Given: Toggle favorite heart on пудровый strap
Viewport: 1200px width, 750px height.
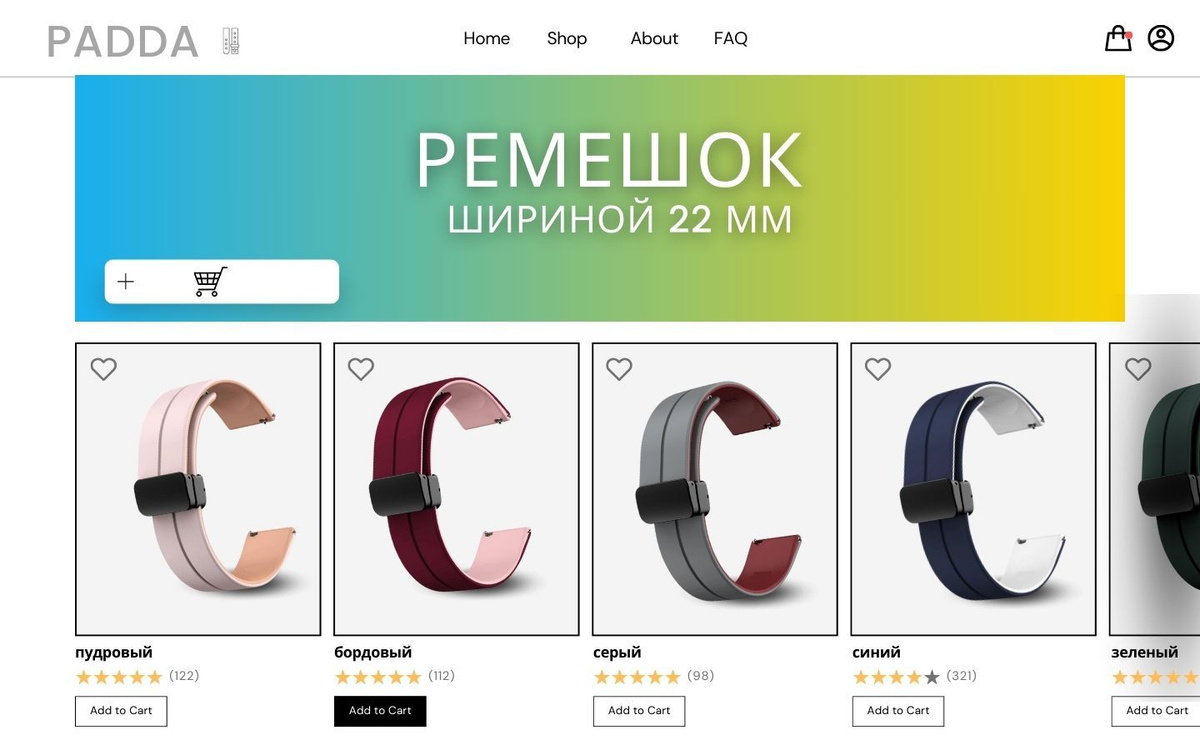Looking at the screenshot, I should pyautogui.click(x=103, y=369).
